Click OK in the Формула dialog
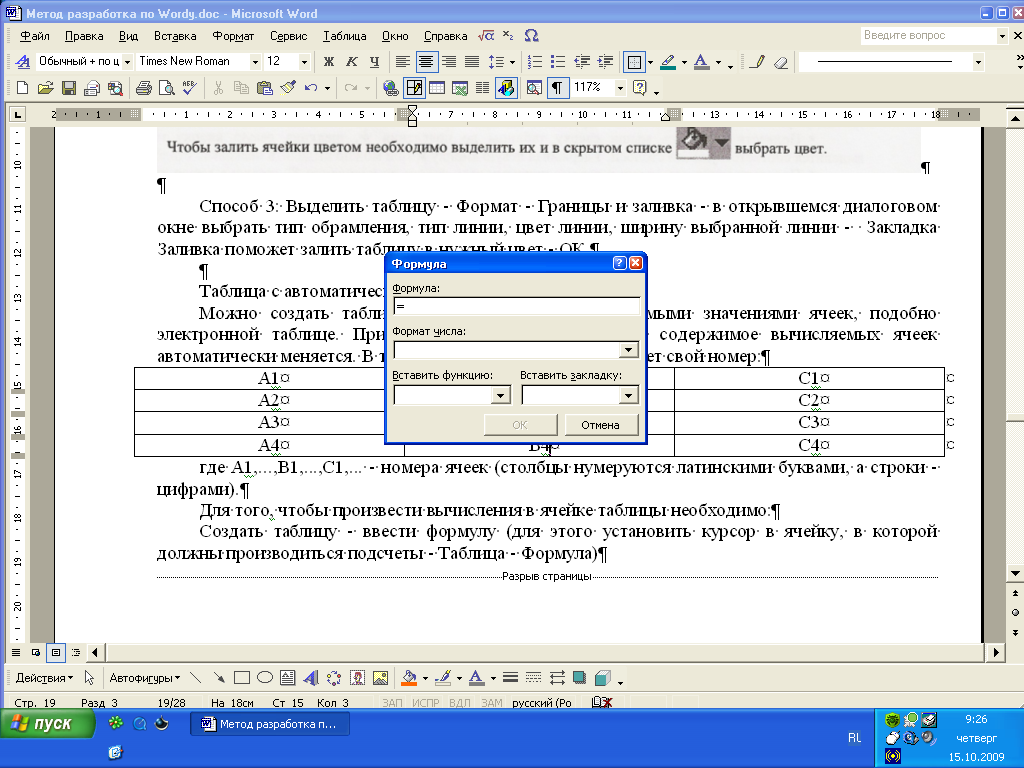This screenshot has width=1024, height=768. 520,425
